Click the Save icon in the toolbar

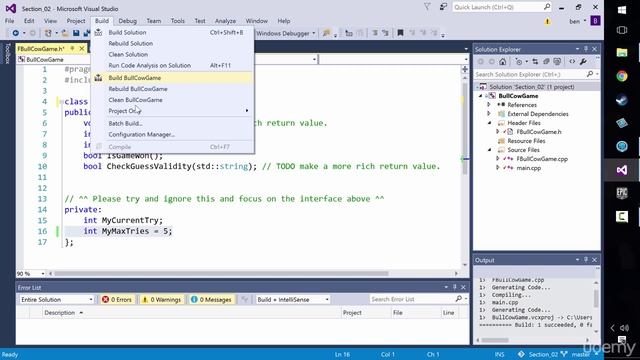pos(76,33)
